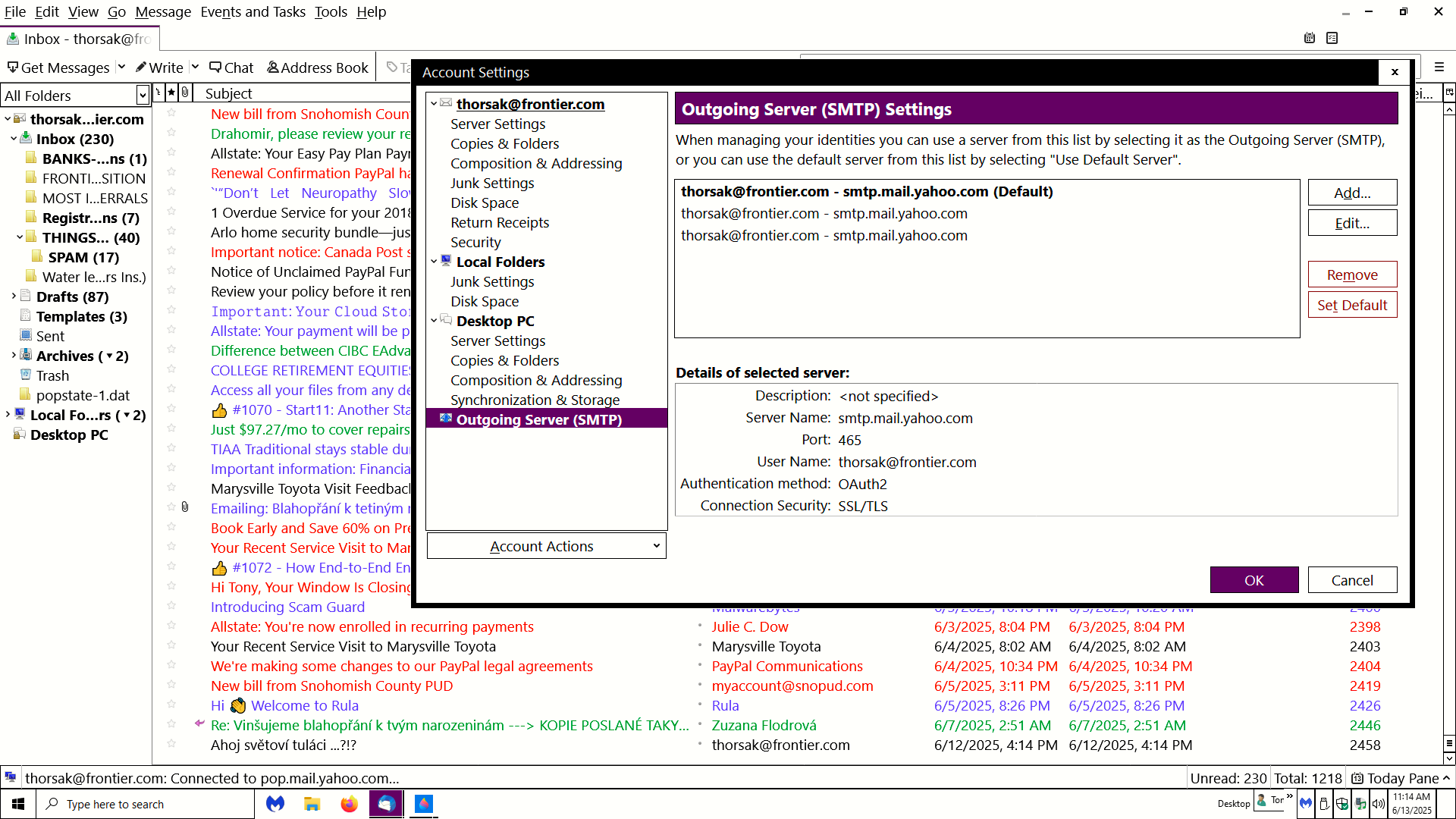Click the Set Default button
This screenshot has width=1456, height=819.
[x=1352, y=305]
